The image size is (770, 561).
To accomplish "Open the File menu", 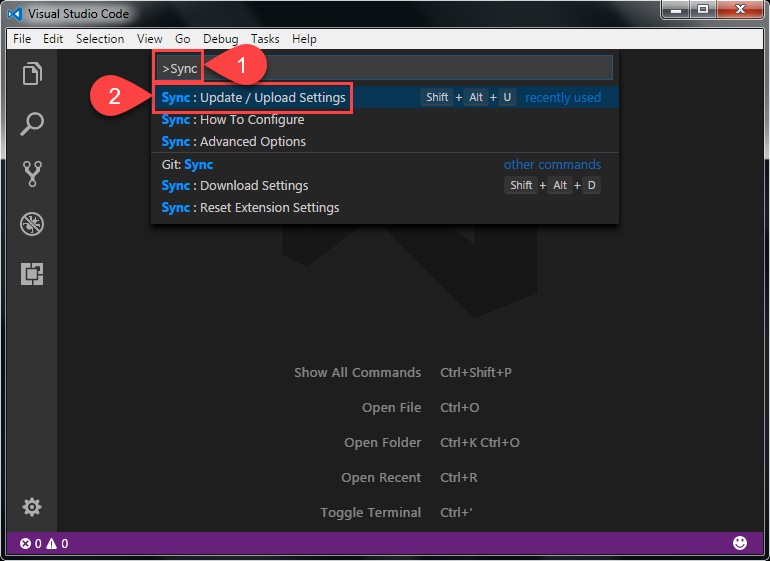I will tap(22, 39).
